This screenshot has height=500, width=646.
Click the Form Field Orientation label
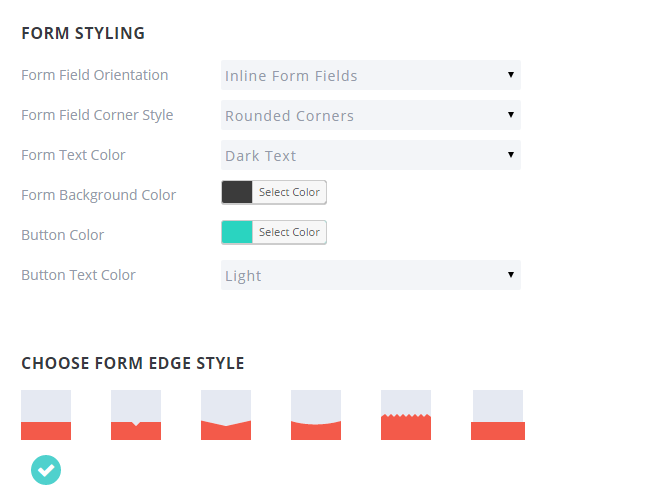tap(95, 75)
